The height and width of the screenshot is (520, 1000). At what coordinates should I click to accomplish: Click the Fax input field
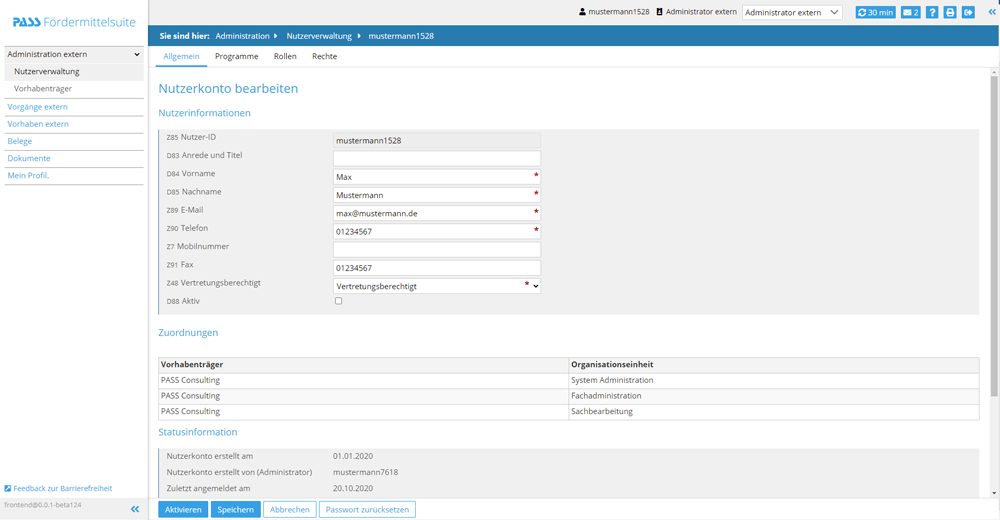437,267
